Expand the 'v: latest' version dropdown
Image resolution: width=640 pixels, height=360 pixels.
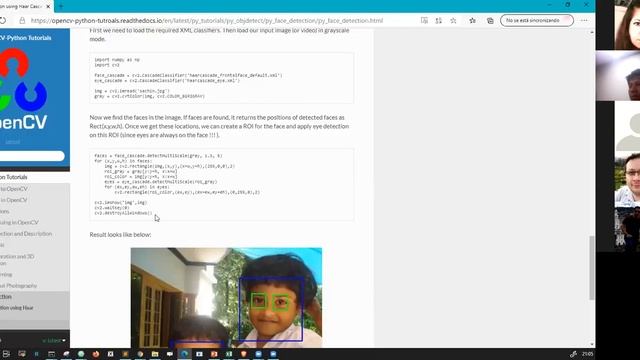point(54,340)
